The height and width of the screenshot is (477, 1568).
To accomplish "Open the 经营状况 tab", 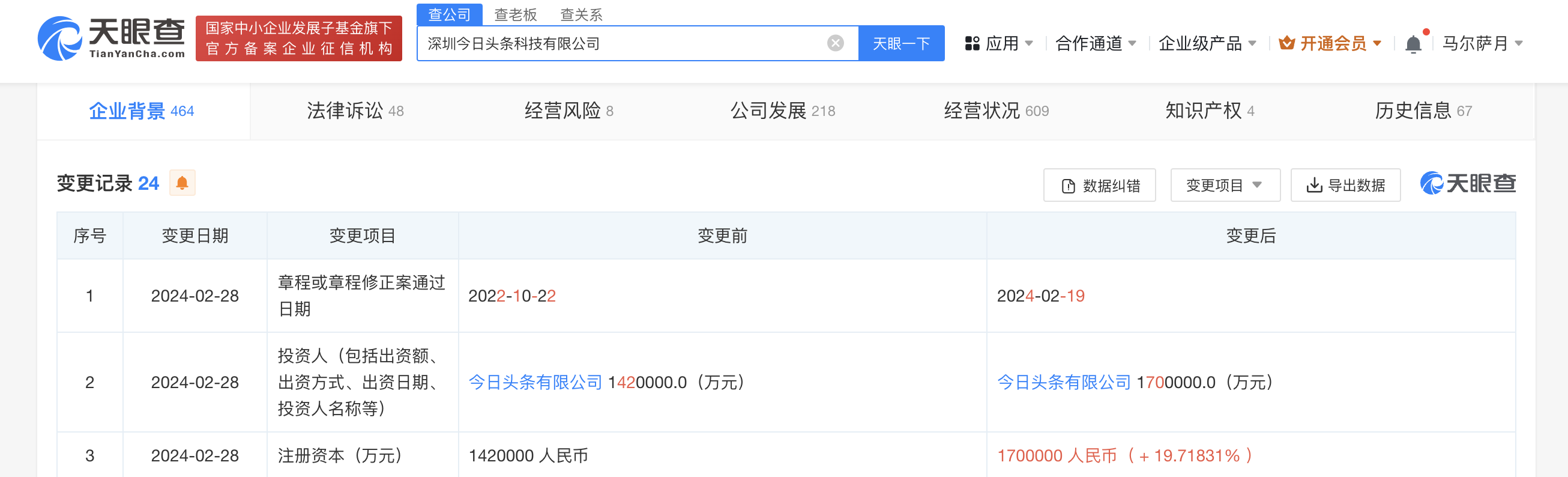I will 997,111.
